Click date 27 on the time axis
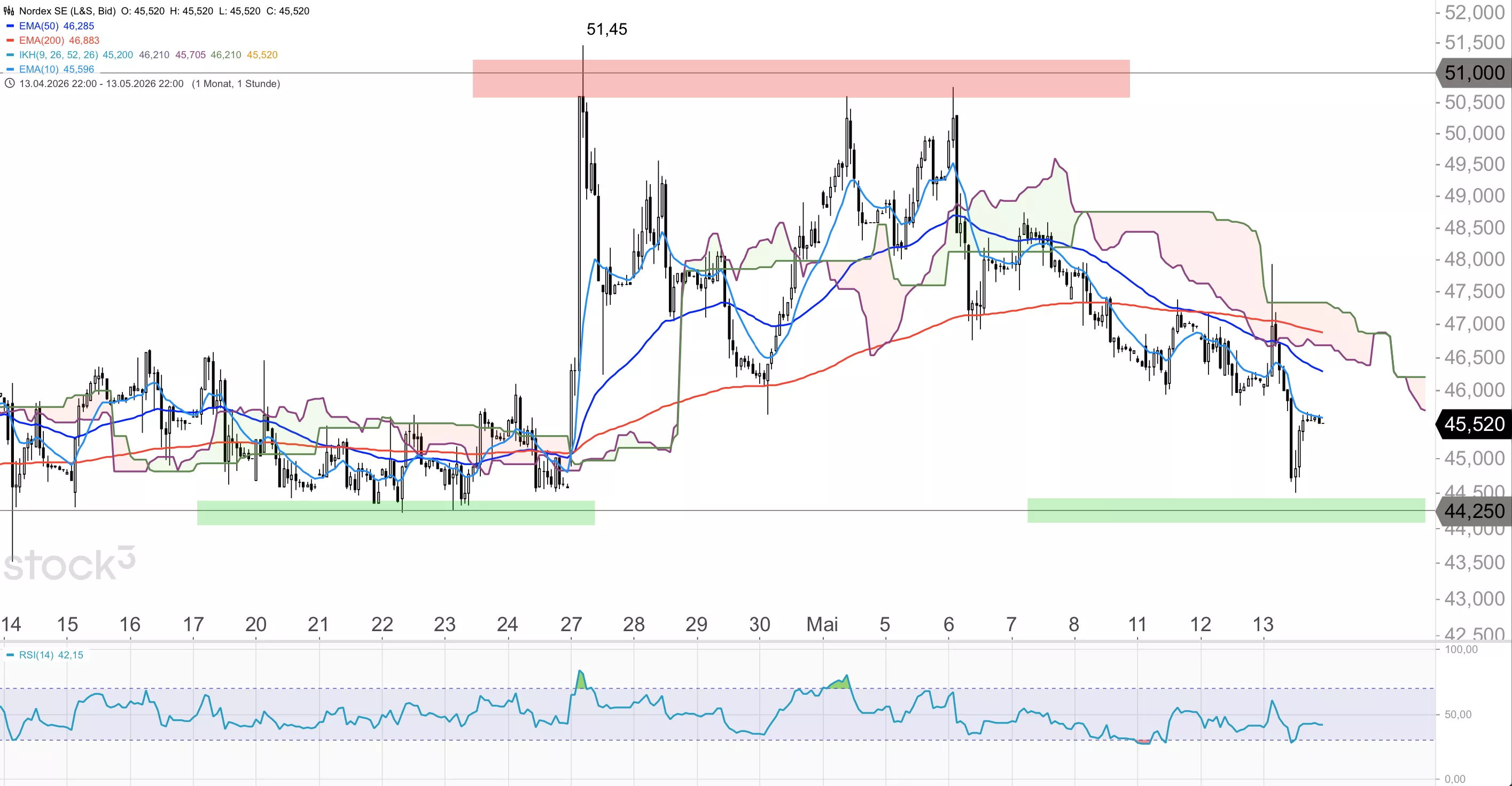The image size is (1512, 786). click(x=571, y=624)
